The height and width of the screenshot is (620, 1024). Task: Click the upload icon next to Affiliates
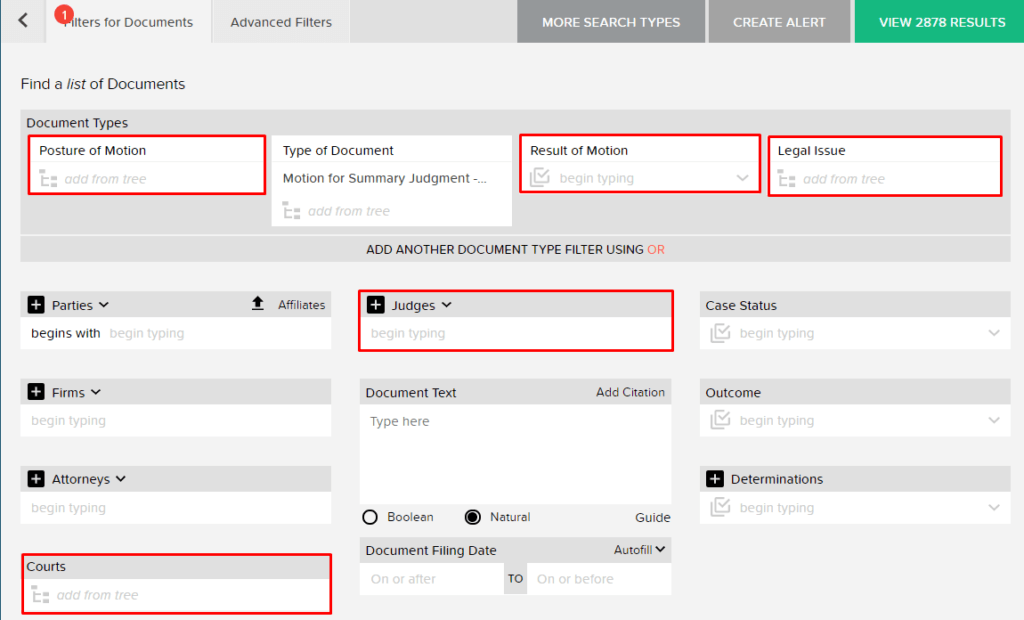[257, 304]
